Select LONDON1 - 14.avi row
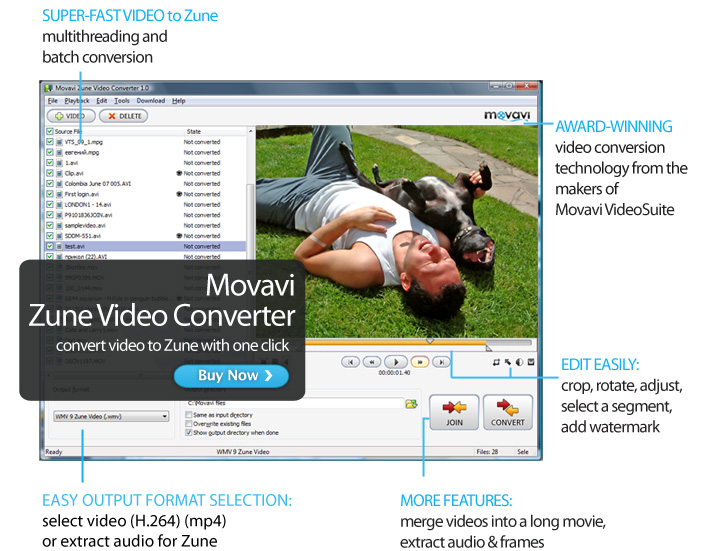 click(x=146, y=205)
